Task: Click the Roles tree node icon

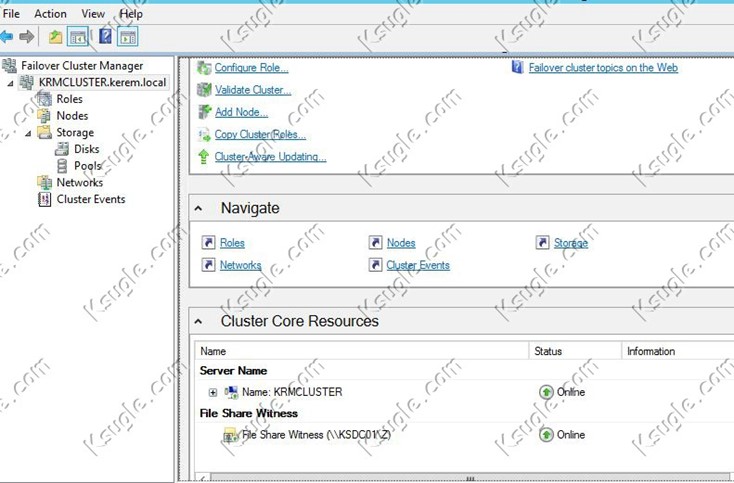Action: pyautogui.click(x=44, y=99)
